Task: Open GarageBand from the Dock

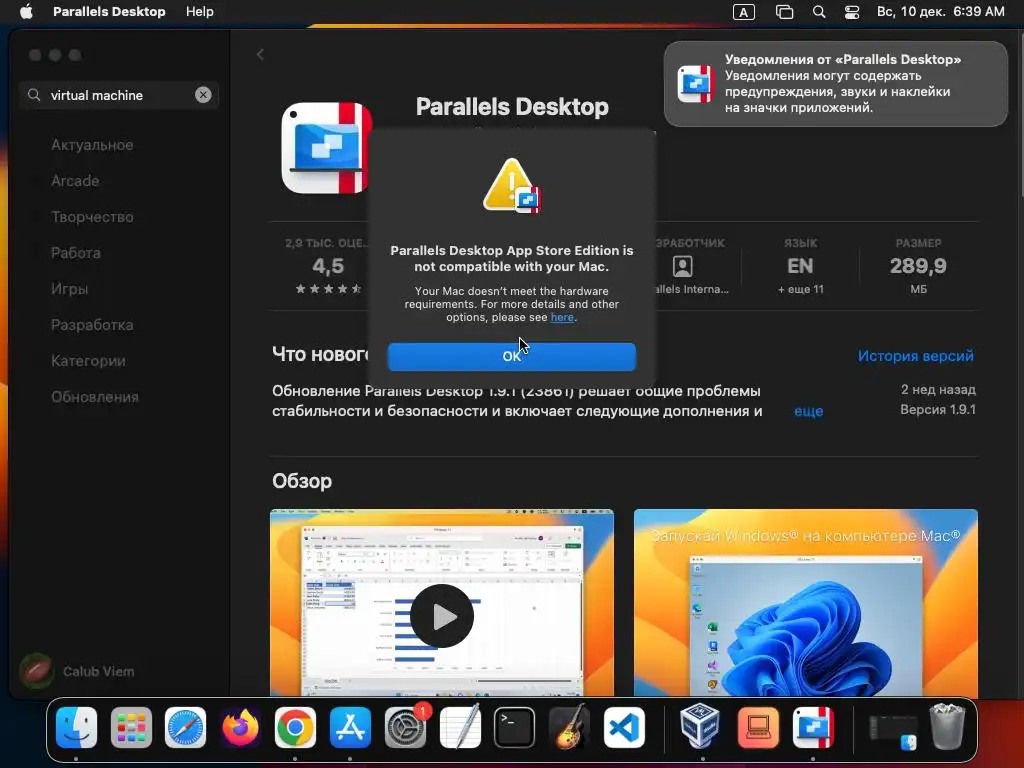Action: point(569,728)
